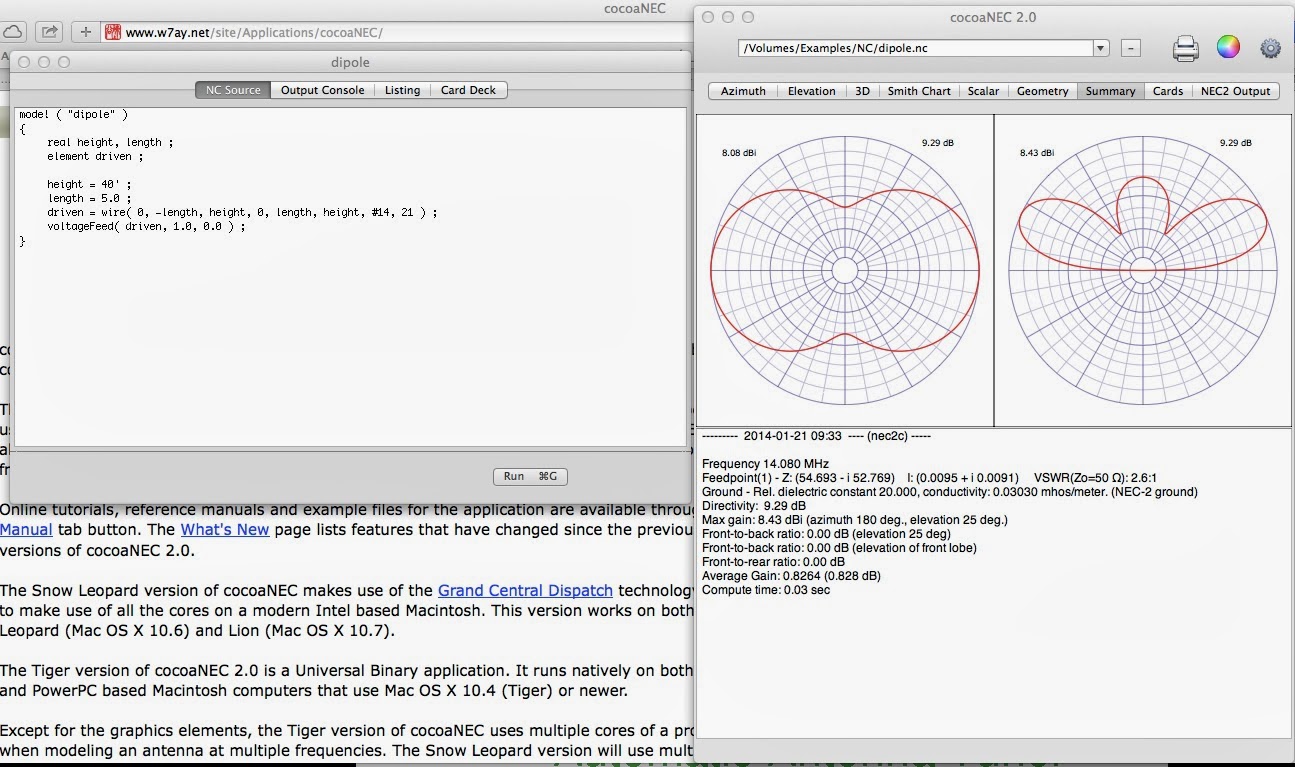This screenshot has width=1295, height=767.
Task: Click the Safari share icon
Action: 50,32
